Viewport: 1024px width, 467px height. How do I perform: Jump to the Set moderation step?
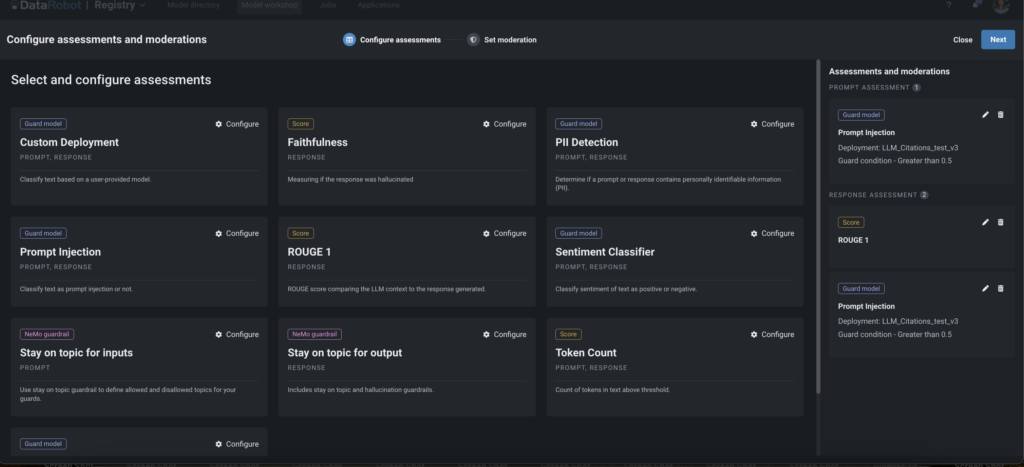pyautogui.click(x=502, y=40)
